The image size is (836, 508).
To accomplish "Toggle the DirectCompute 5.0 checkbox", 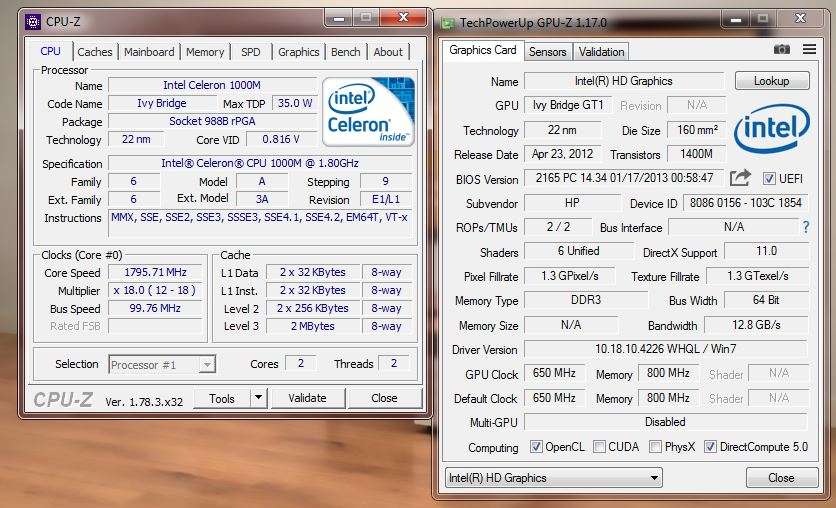I will [x=710, y=447].
